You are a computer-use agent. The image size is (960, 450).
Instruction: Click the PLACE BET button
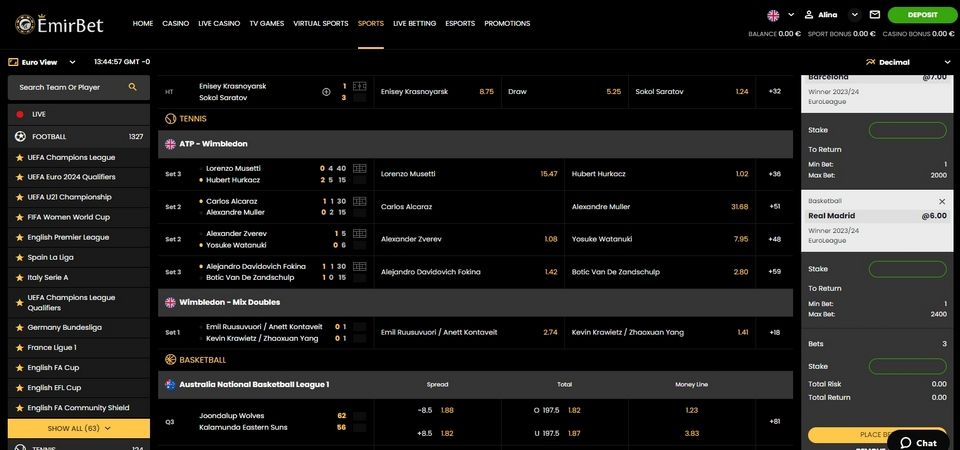(877, 435)
